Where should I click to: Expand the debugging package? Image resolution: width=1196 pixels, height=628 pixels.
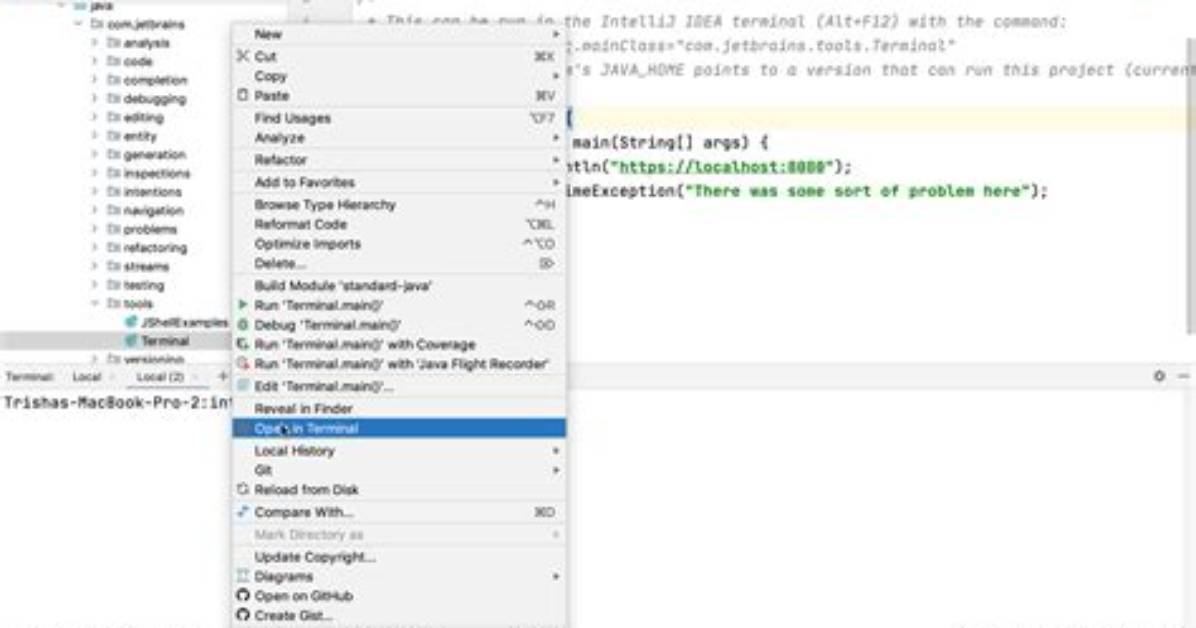pyautogui.click(x=95, y=98)
